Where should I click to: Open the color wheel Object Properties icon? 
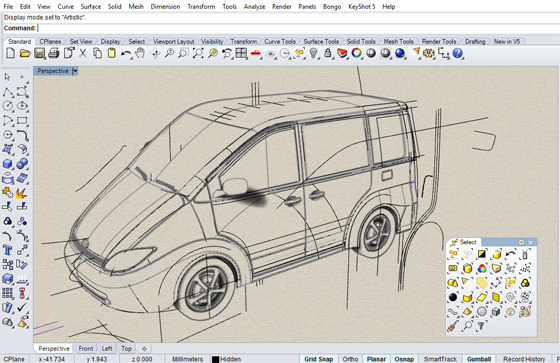coord(356,54)
